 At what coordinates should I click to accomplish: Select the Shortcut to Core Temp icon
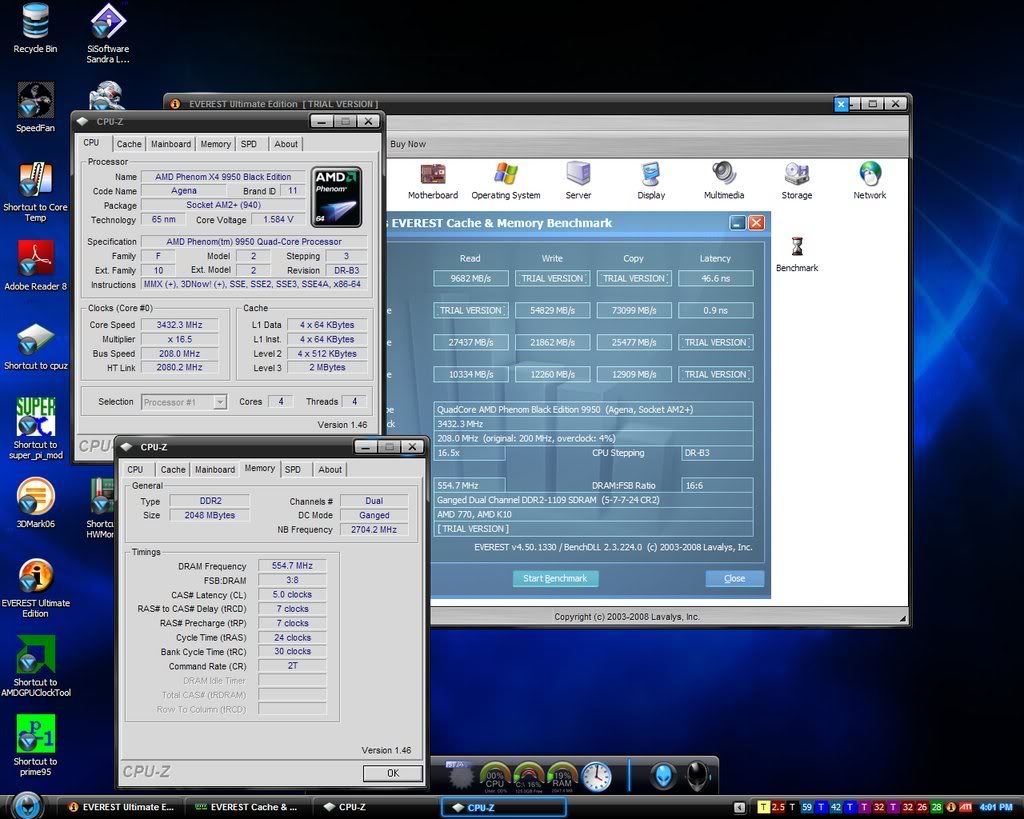(x=35, y=191)
